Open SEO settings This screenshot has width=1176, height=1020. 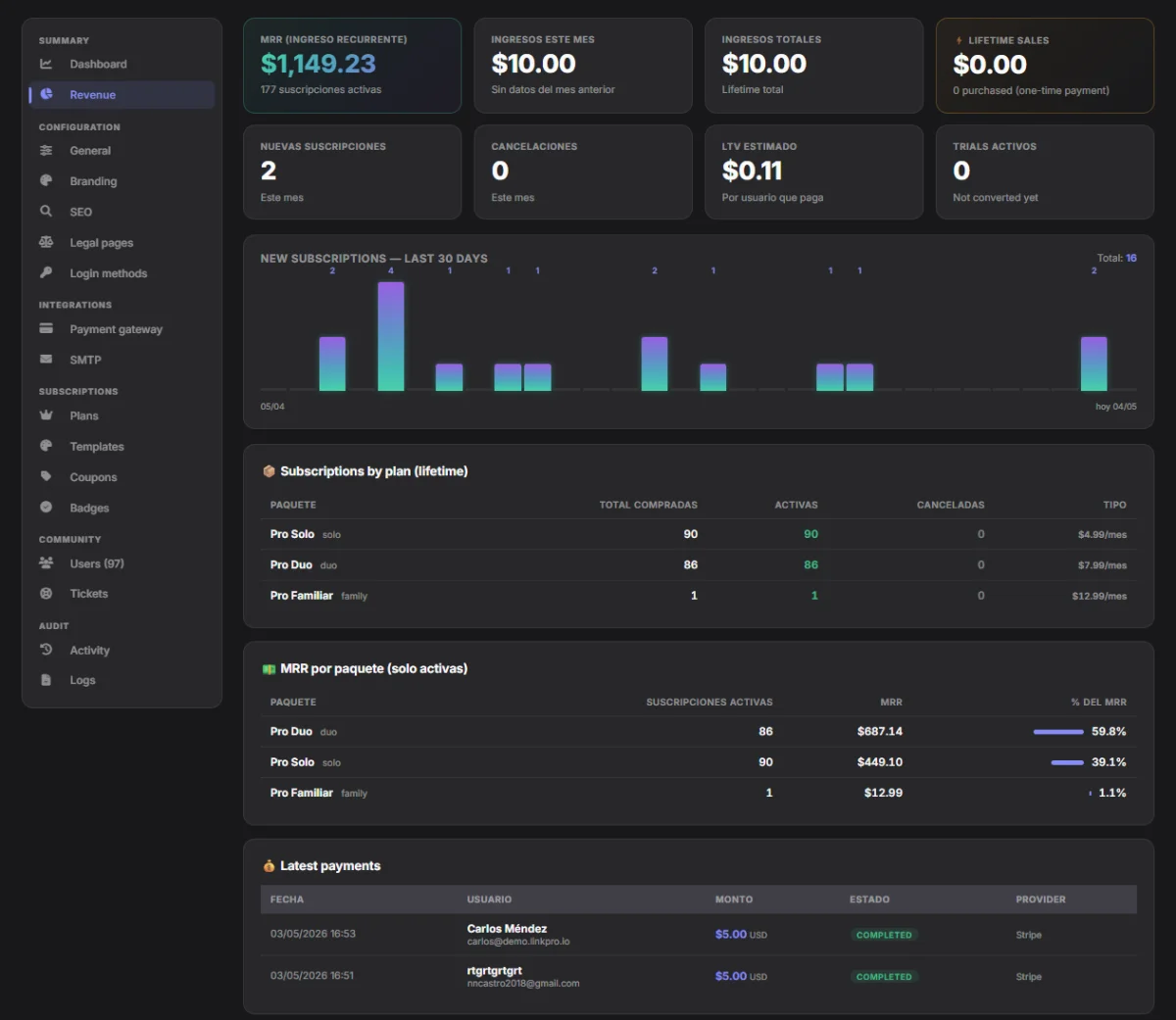click(x=122, y=212)
